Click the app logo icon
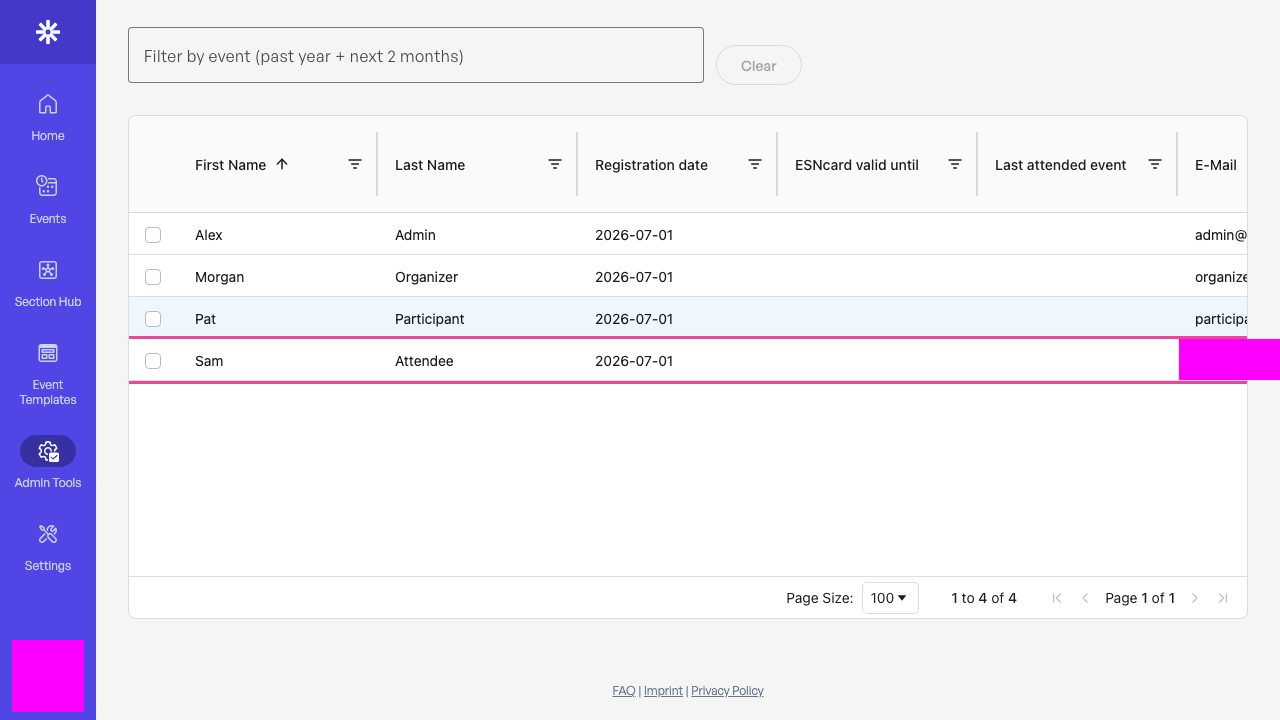 coord(48,32)
